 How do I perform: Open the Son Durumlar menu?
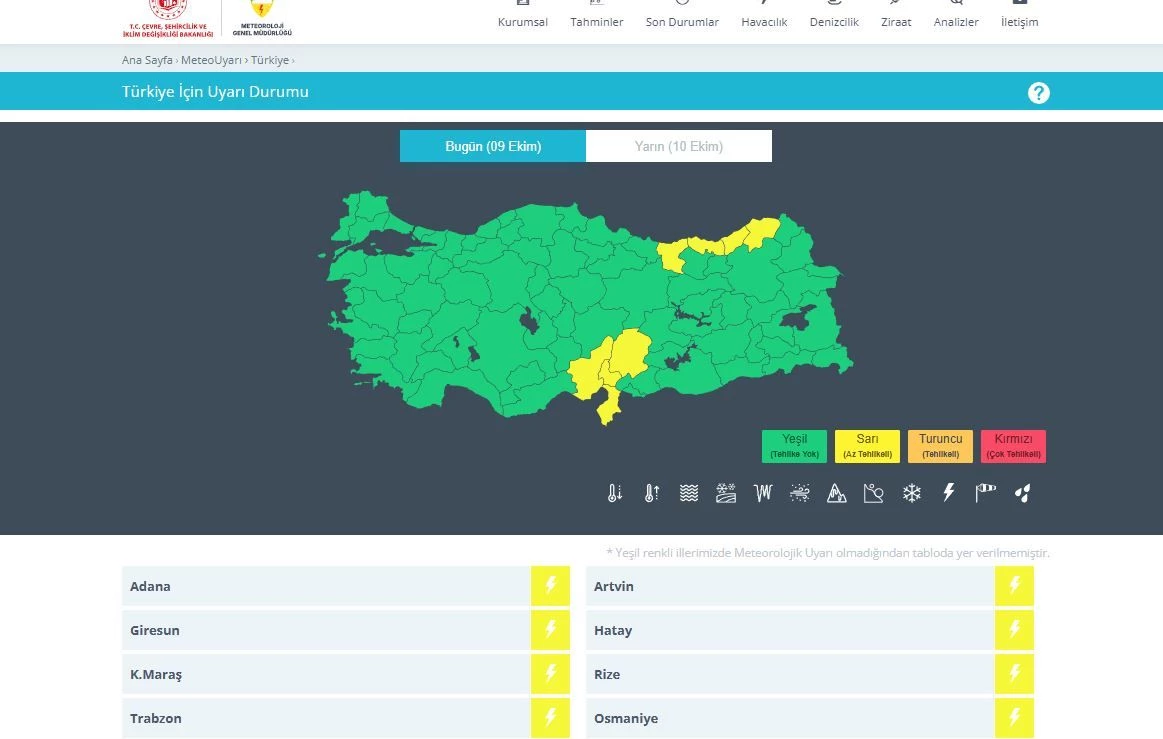tap(682, 22)
